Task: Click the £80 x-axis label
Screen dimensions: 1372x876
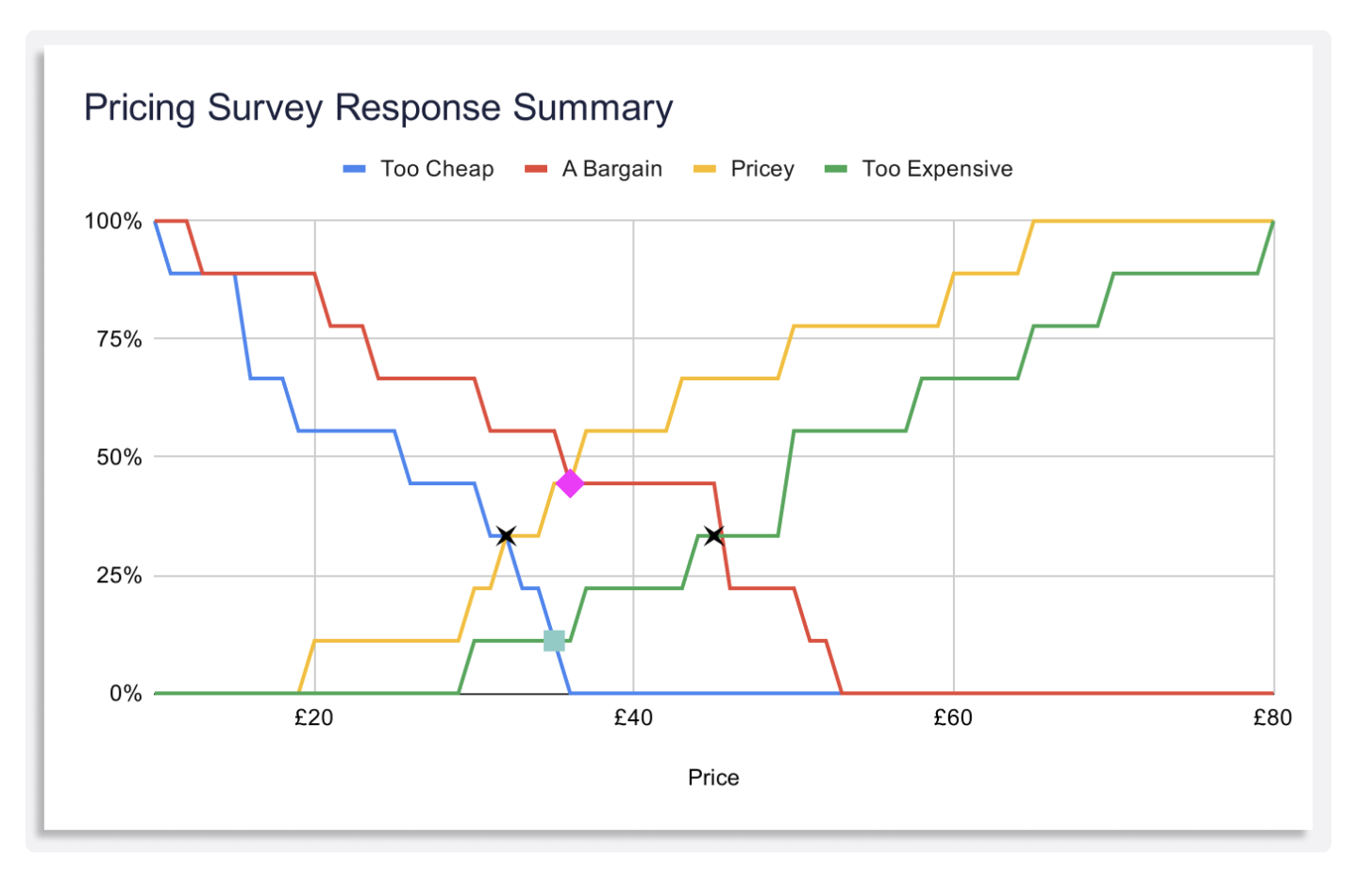Action: point(1273,718)
